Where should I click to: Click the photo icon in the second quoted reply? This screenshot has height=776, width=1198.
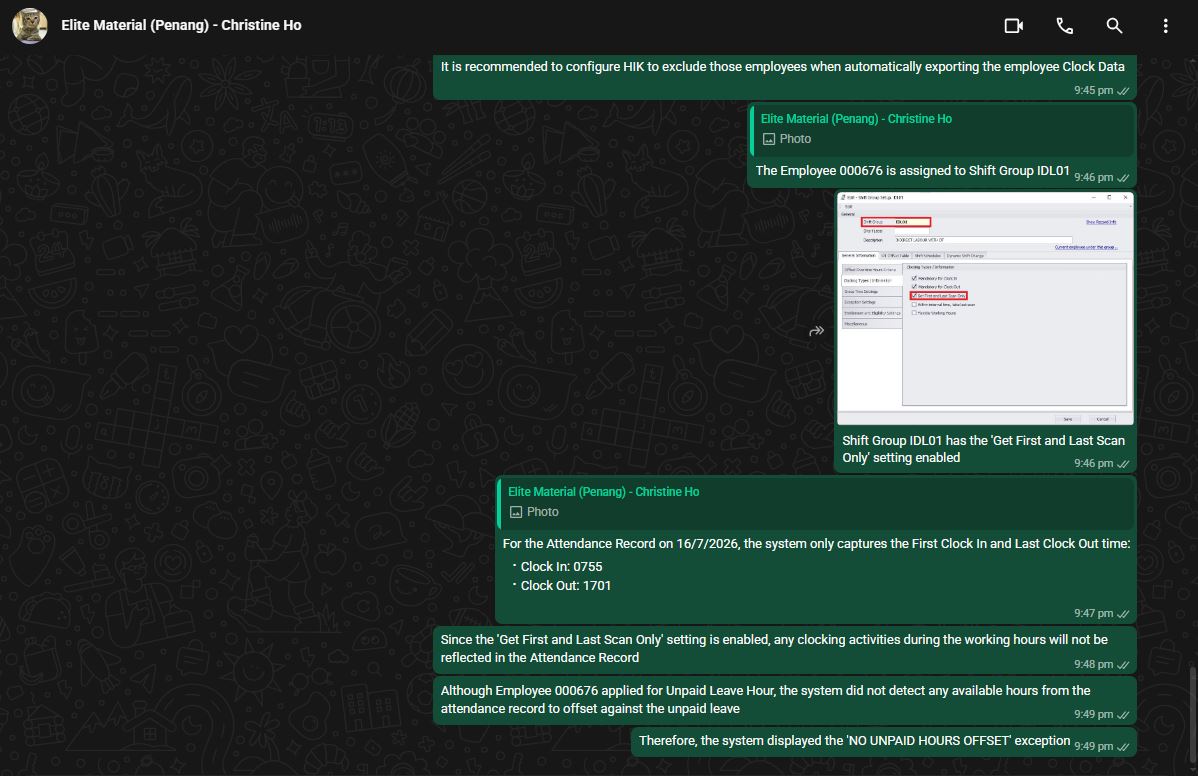tap(516, 512)
